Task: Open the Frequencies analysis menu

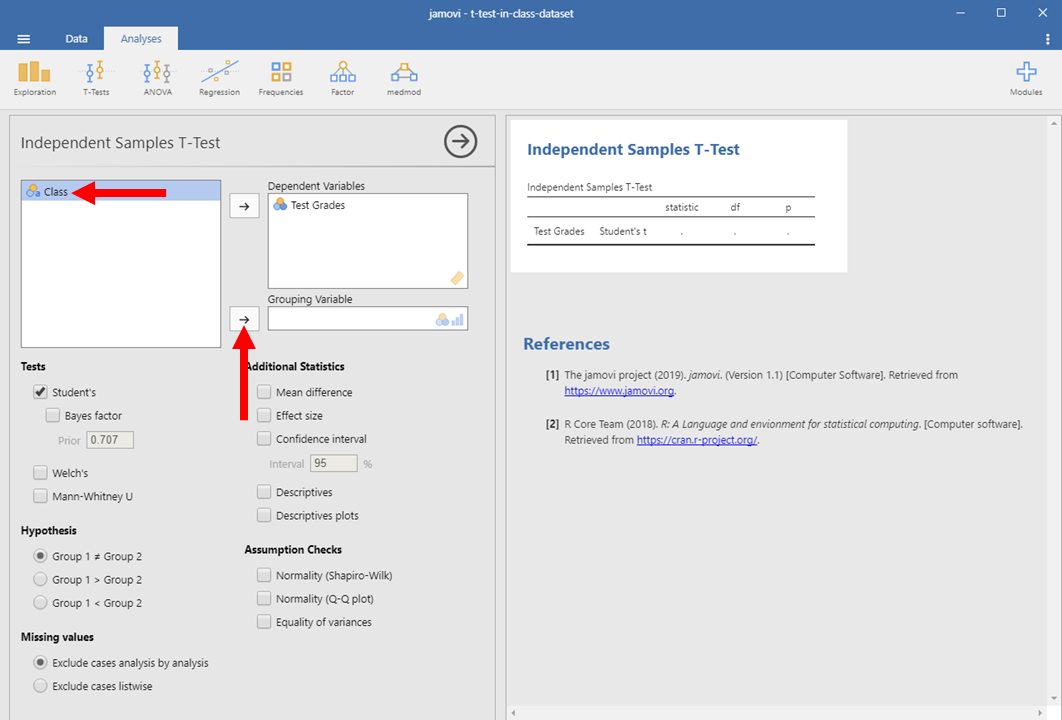Action: (281, 78)
